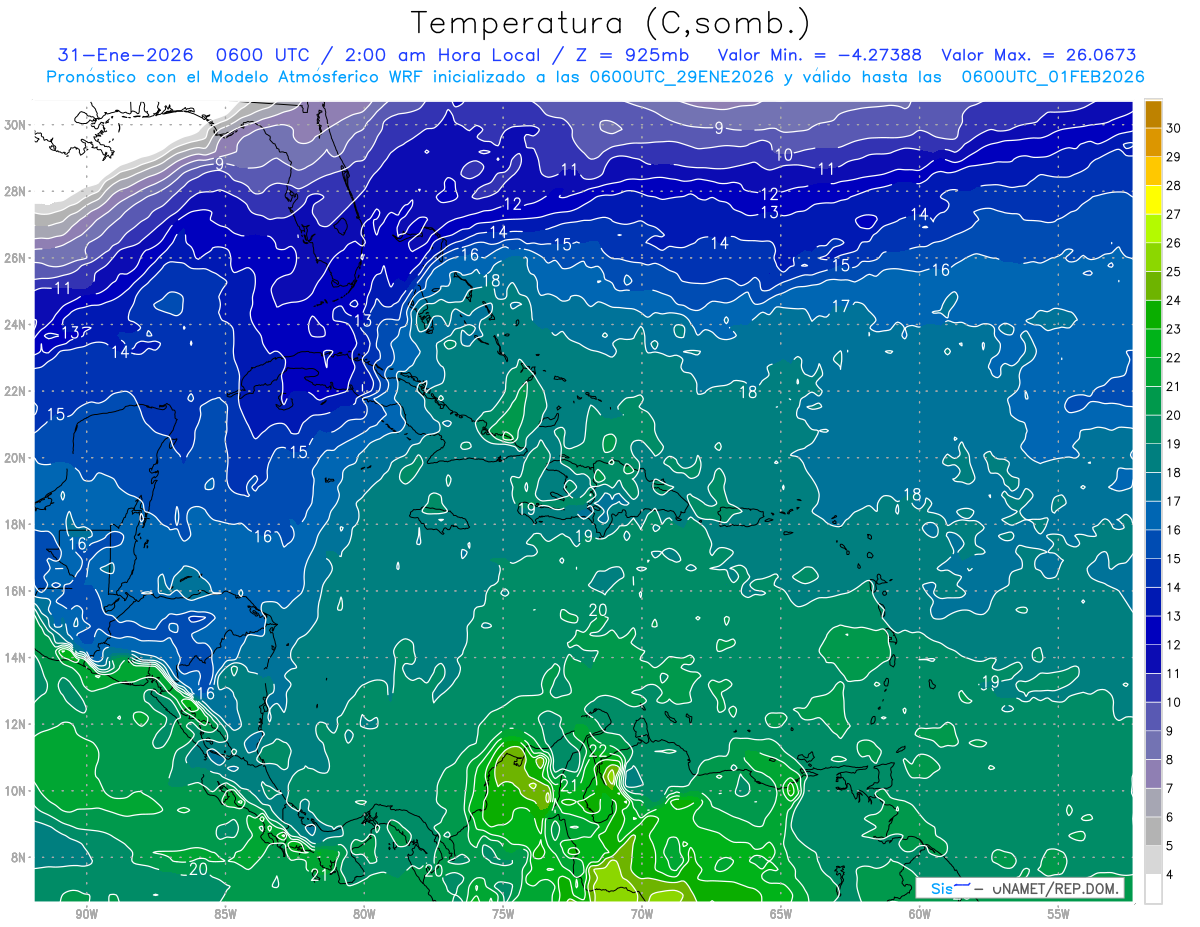Click the longitude label 80W

365,914
